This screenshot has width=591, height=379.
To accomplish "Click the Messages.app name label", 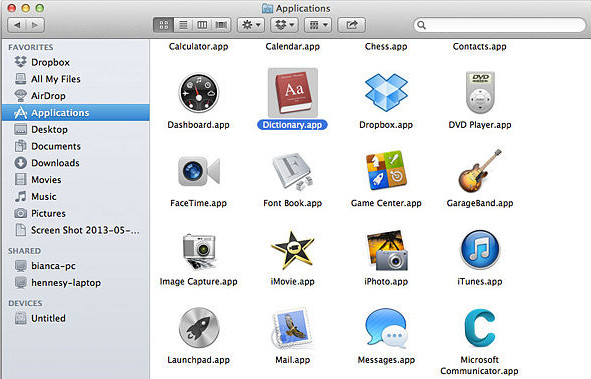I will click(386, 360).
